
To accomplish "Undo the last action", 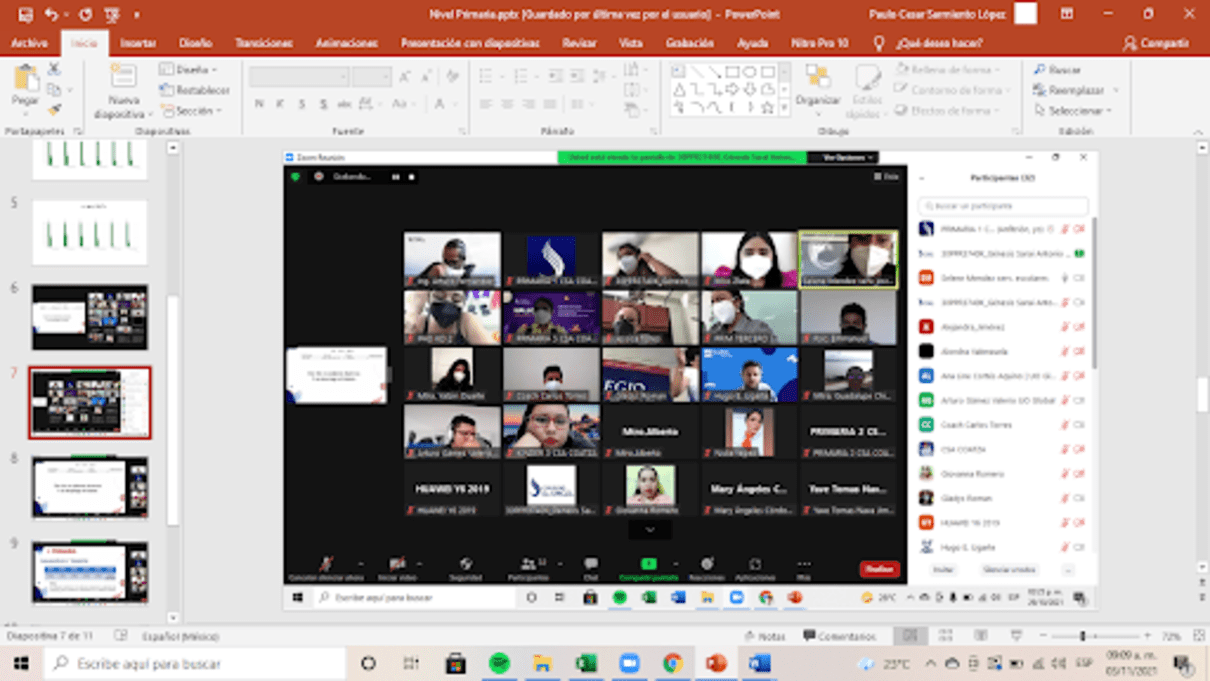I will 51,14.
